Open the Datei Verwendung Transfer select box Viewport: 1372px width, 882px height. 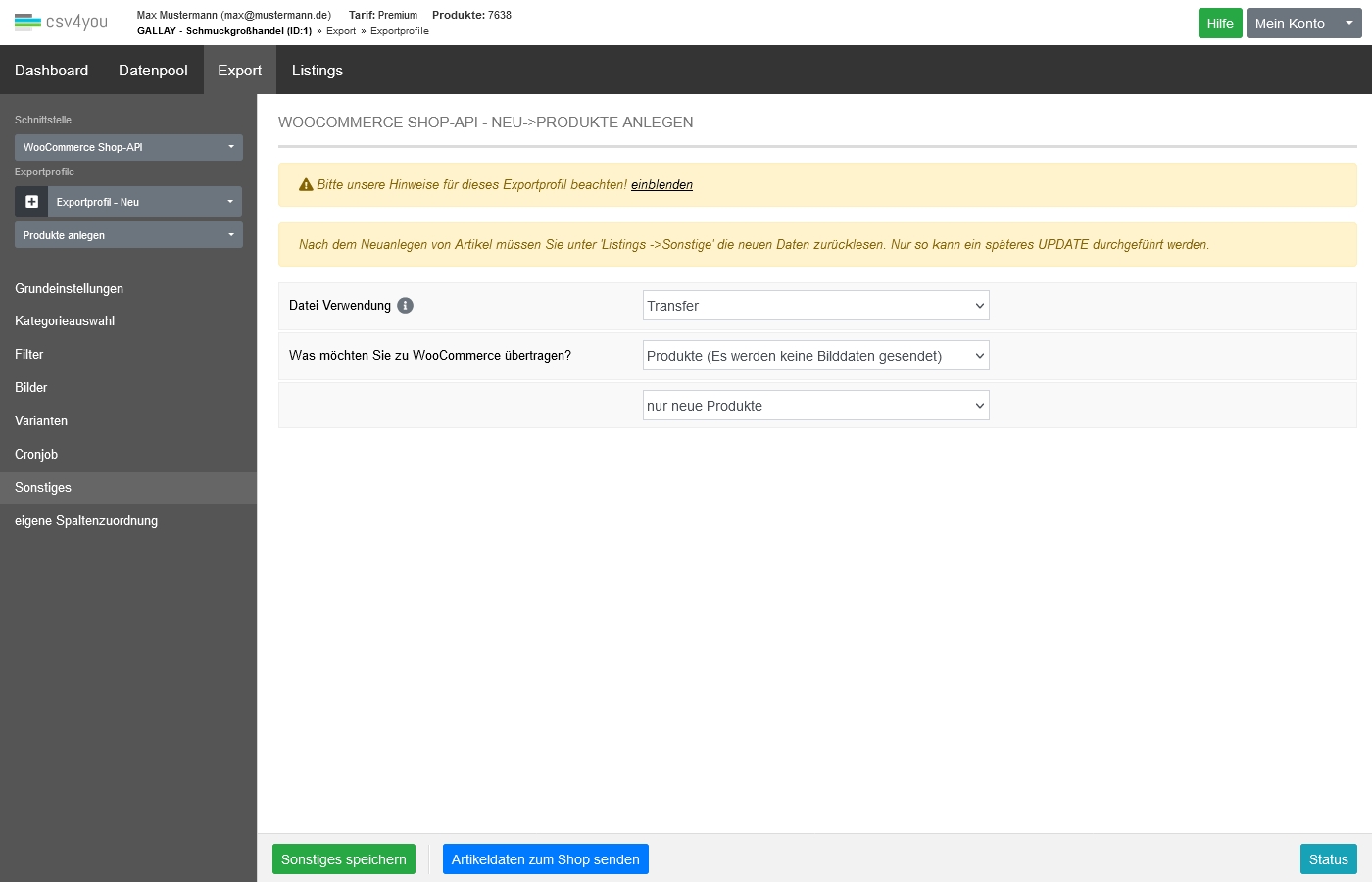[x=815, y=306]
